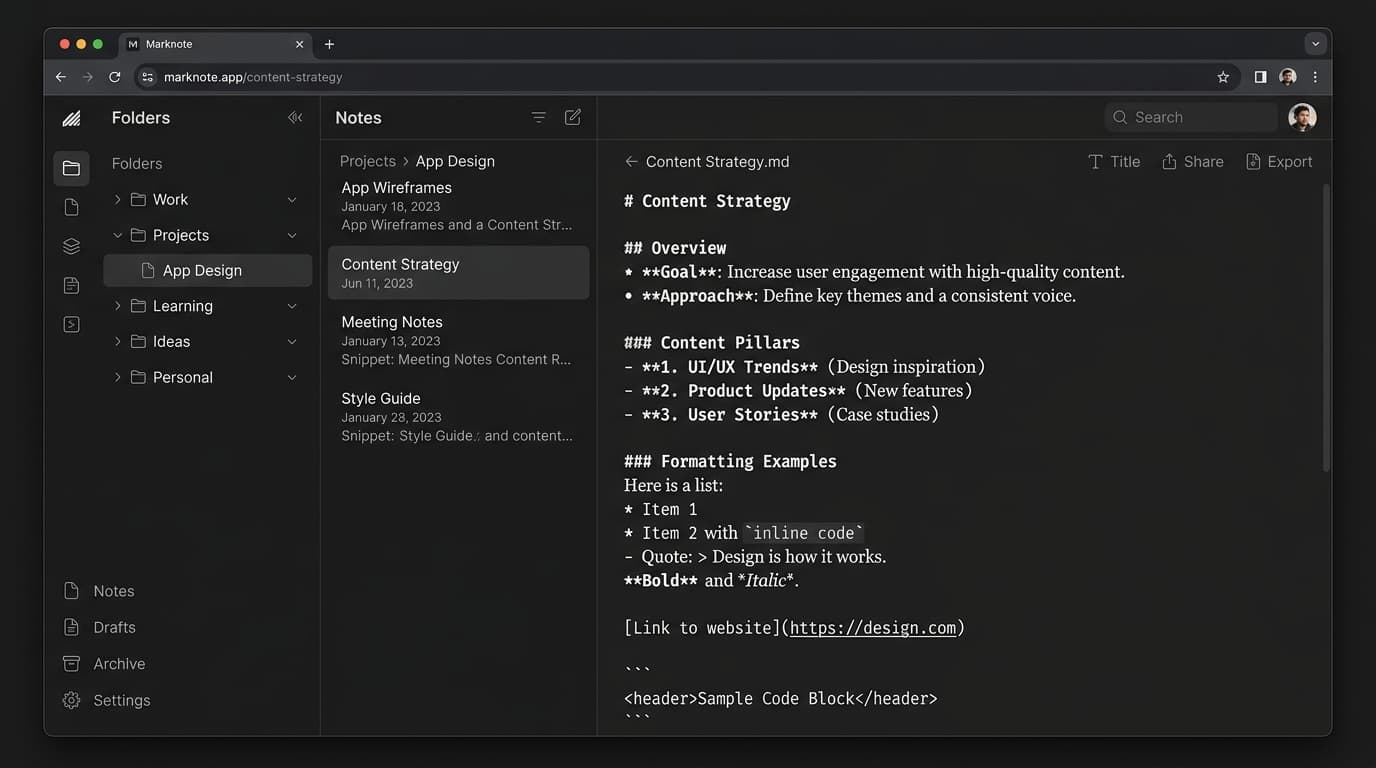
Task: Open Archive in bottom sidebar
Action: 104,663
